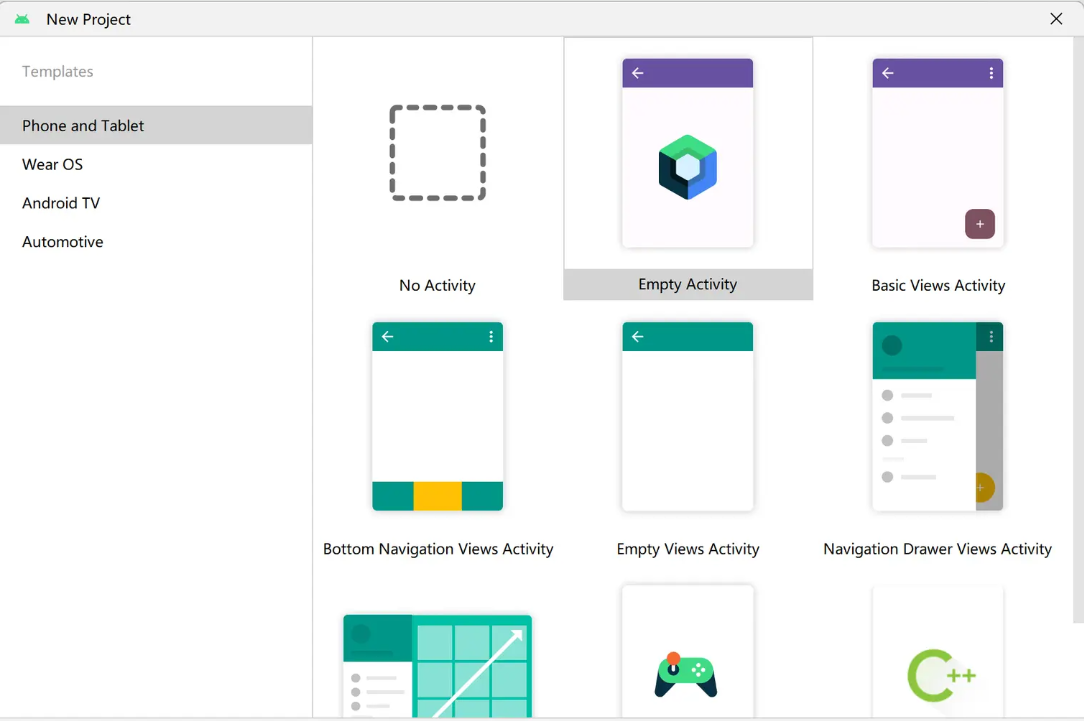Pick the Empty Views Activity thumbnail
This screenshot has width=1084, height=721.
(688, 416)
